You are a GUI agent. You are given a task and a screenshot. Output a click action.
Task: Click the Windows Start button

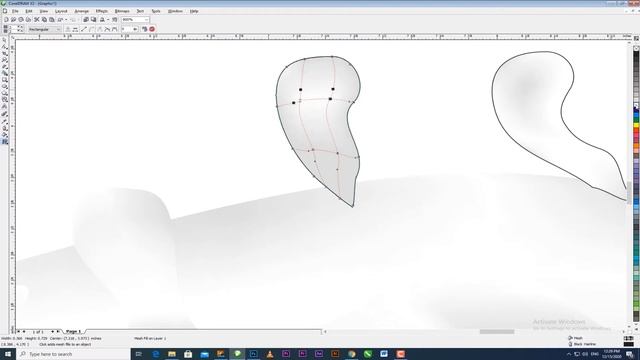(7, 354)
